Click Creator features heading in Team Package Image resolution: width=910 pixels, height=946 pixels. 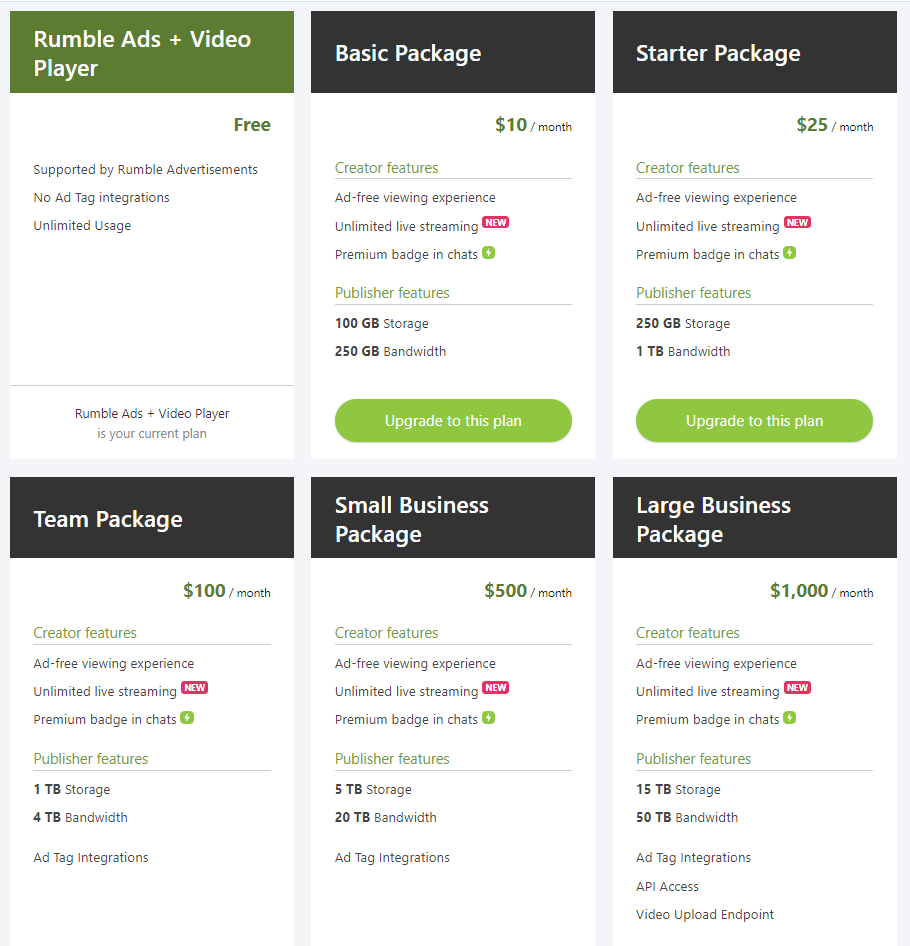[x=85, y=633]
